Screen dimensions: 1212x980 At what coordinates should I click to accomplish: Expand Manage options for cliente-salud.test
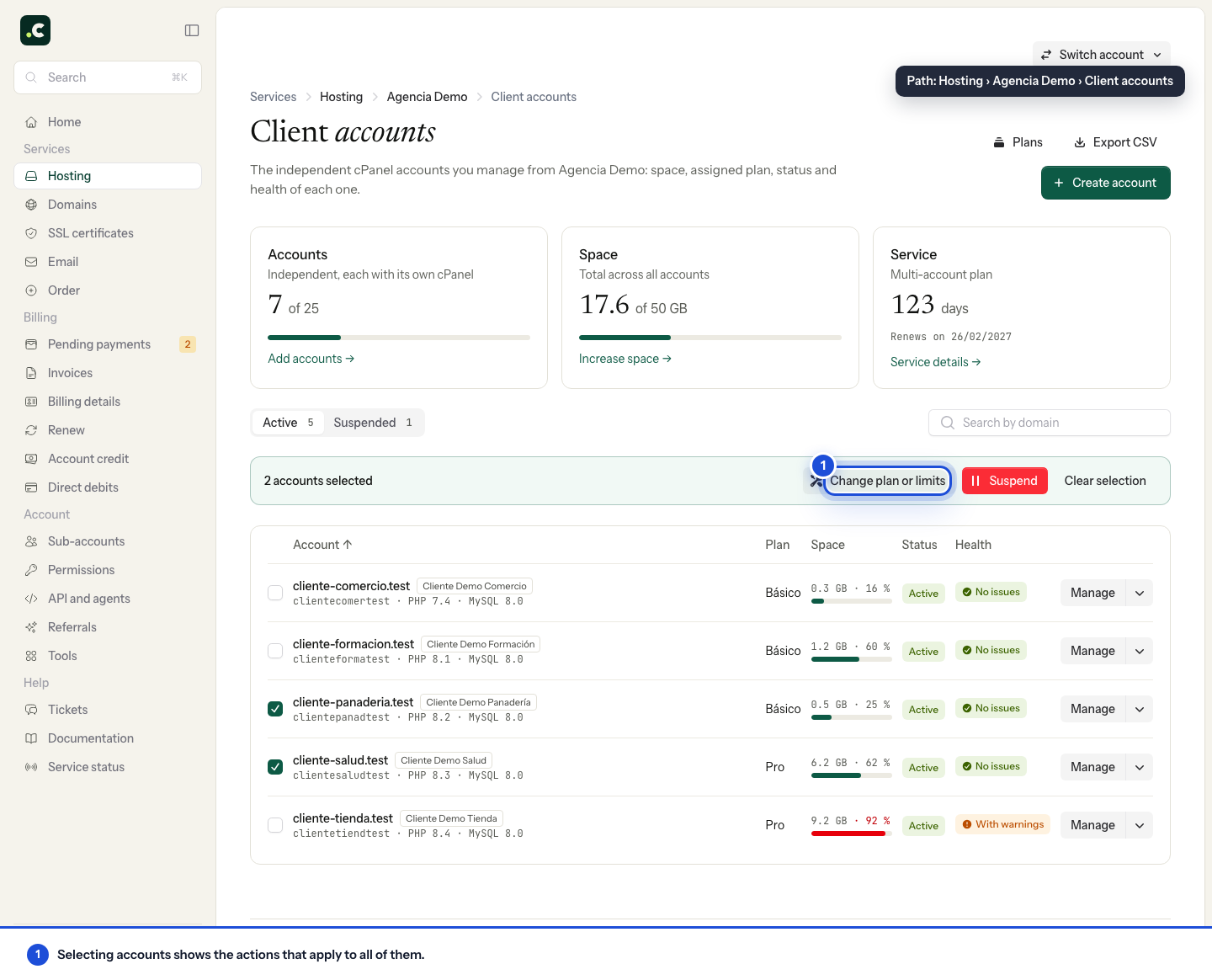click(x=1140, y=767)
